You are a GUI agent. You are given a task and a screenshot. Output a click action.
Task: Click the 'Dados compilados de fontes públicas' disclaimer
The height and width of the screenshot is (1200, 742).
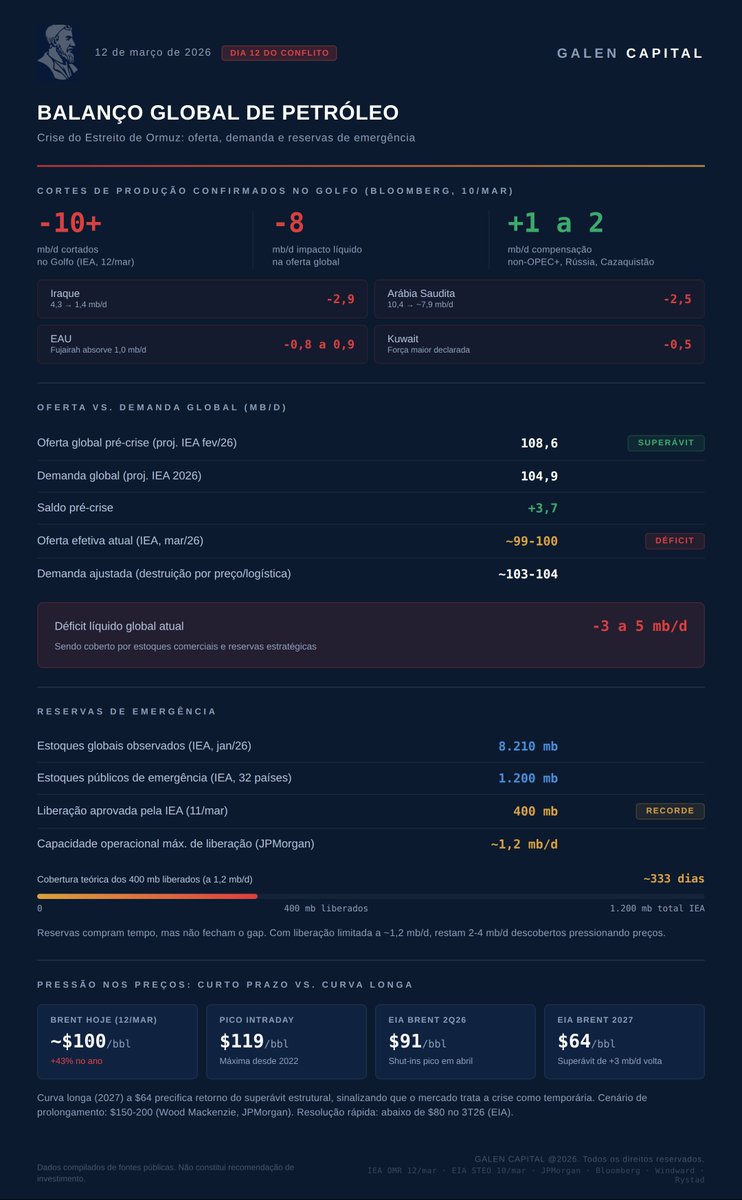pos(165,1172)
